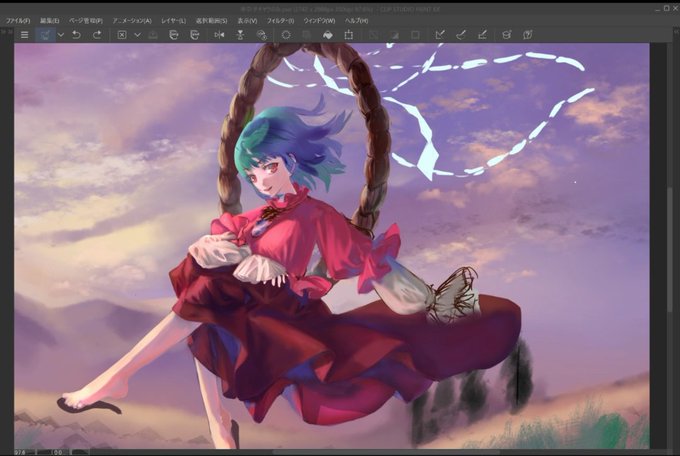This screenshot has width=680, height=456.
Task: Click the highlighted CLIP STUDIO launch icon
Action: click(45, 35)
